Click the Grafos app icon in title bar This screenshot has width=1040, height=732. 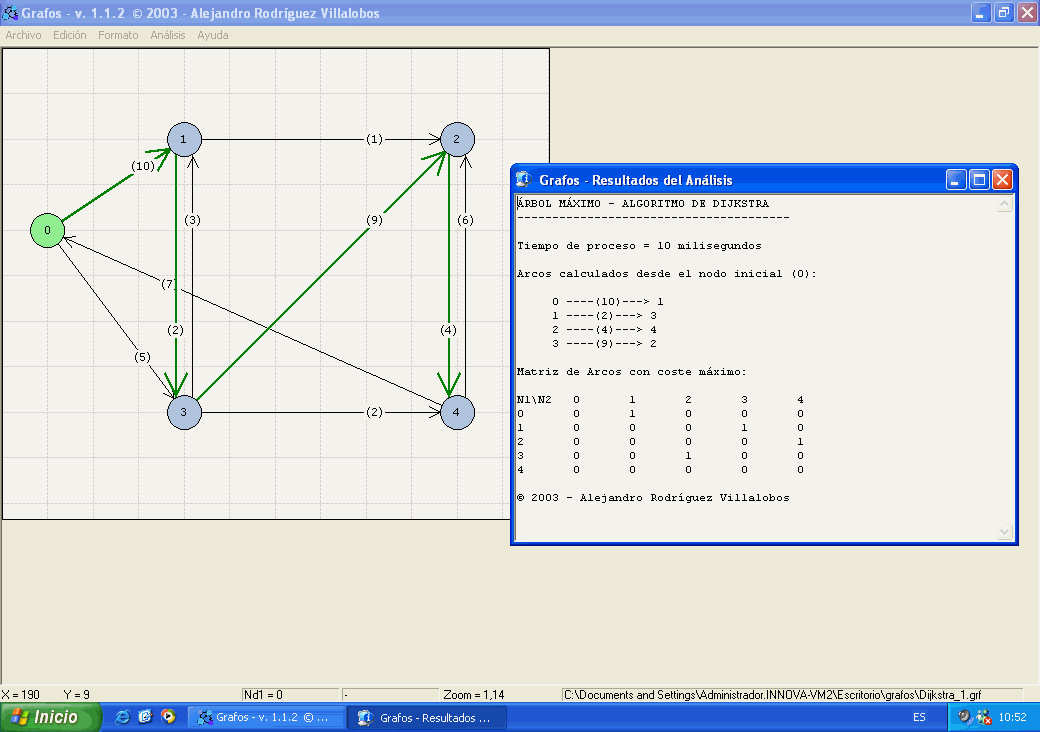tap(10, 12)
